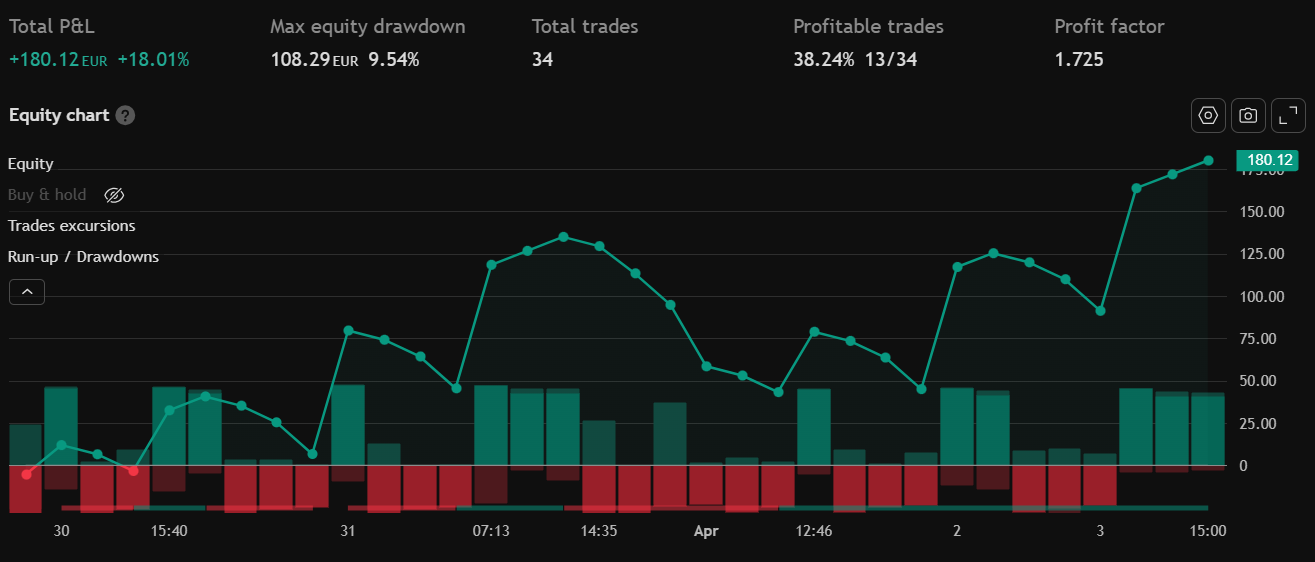The width and height of the screenshot is (1315, 562).
Task: Click the Profitable trades 13/34 figure
Action: tap(891, 60)
